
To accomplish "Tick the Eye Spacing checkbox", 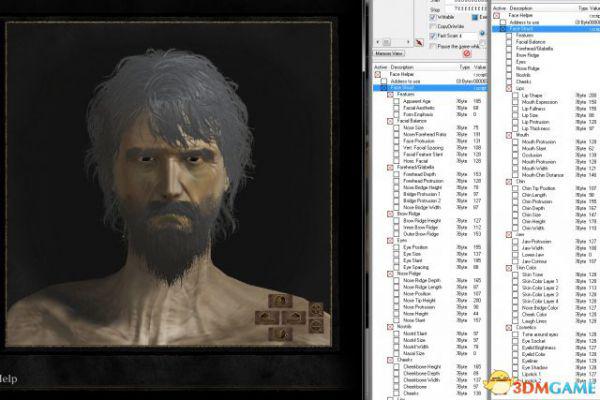I will pos(396,267).
